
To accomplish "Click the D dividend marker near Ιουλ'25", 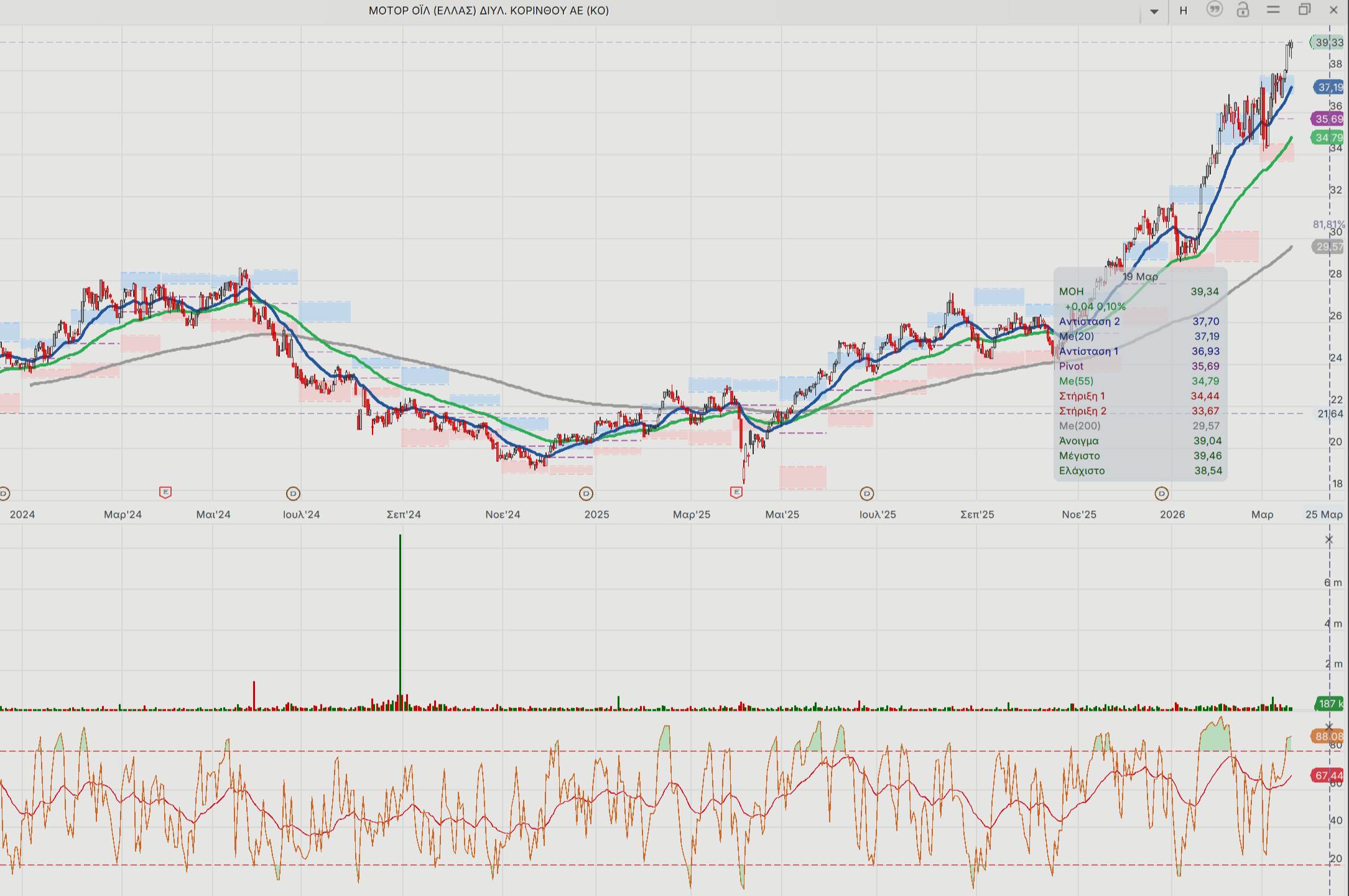I will point(867,494).
